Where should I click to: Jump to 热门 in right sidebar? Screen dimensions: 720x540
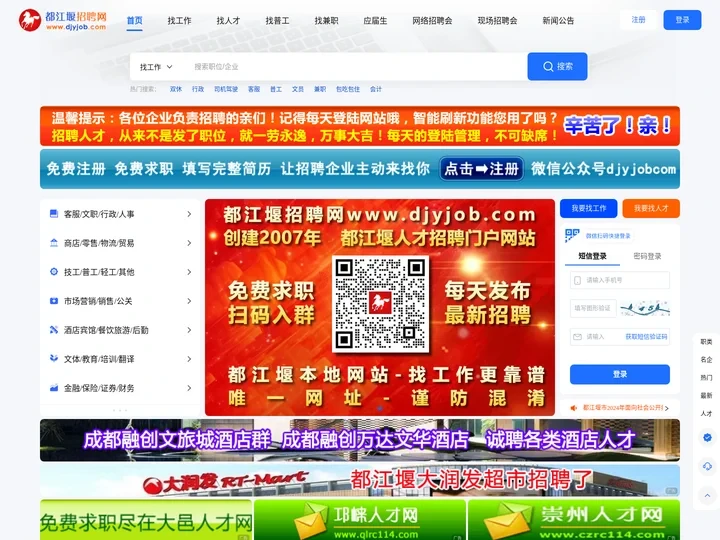click(x=706, y=377)
